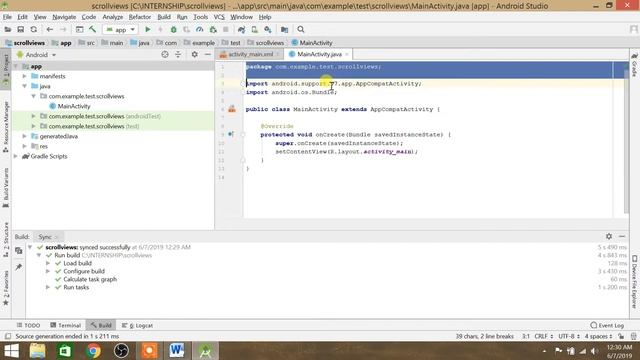Expand the manifests folder
This screenshot has width=640, height=360.
24,76
